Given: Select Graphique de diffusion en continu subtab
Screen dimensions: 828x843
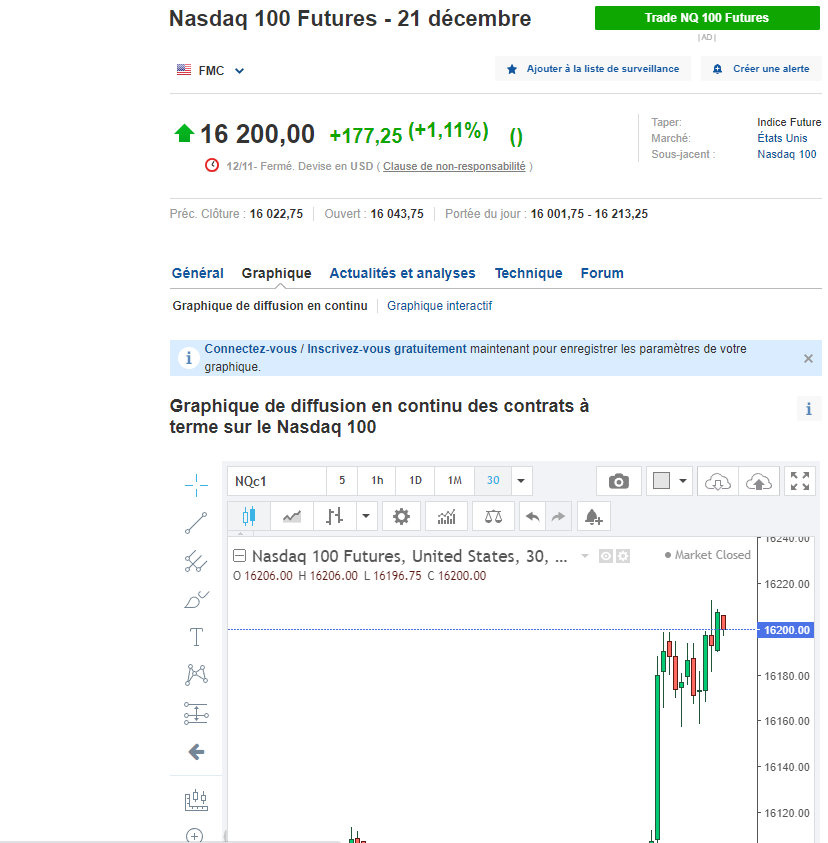Looking at the screenshot, I should 270,306.
